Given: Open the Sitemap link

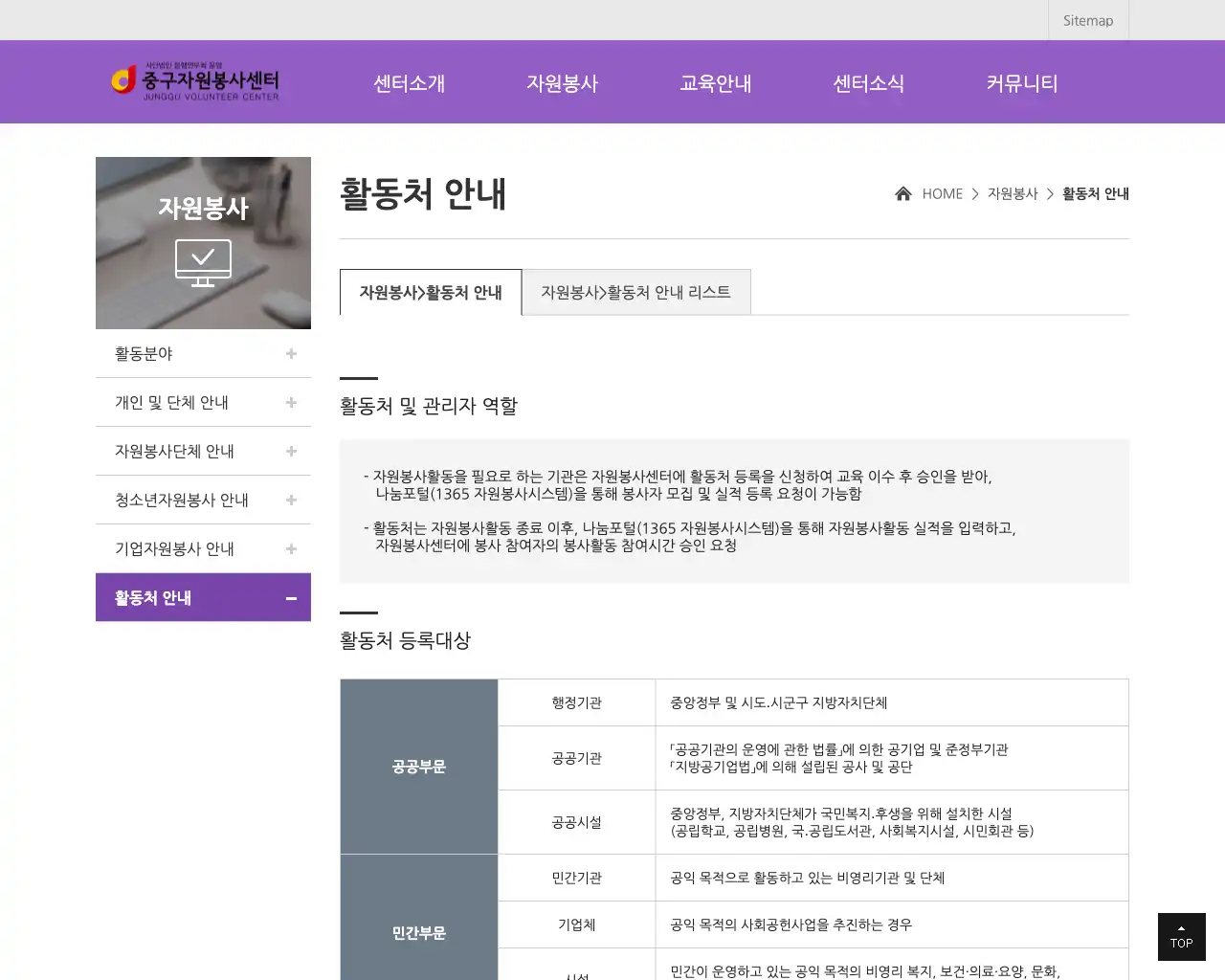Looking at the screenshot, I should tap(1088, 20).
